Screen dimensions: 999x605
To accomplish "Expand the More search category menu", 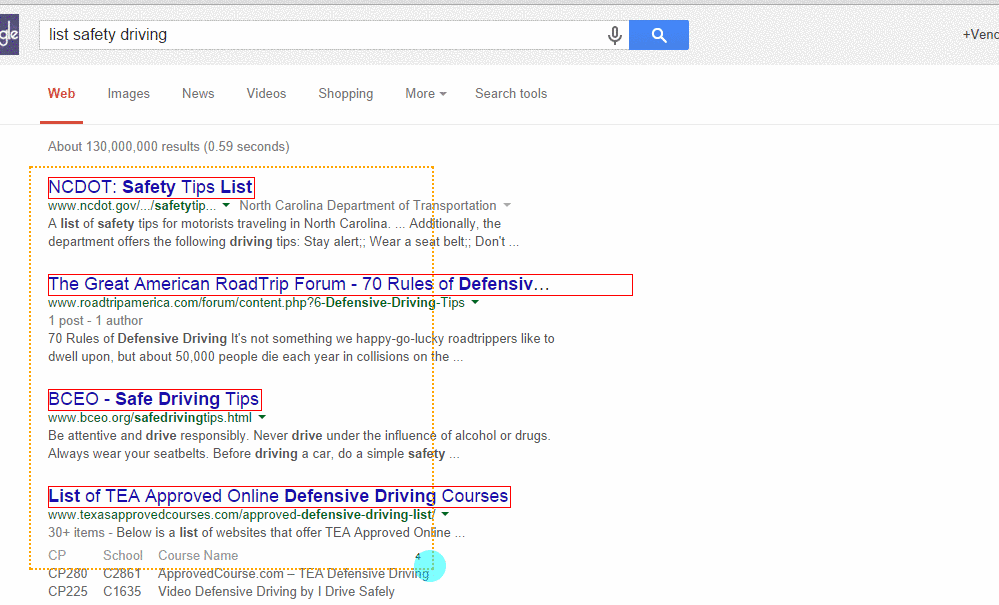I will click(x=426, y=94).
